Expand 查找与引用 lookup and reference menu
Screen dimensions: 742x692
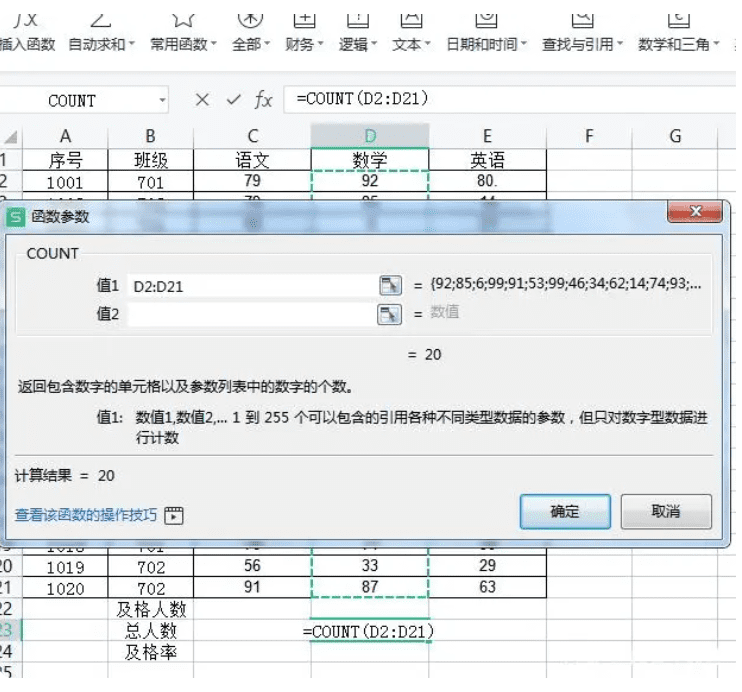coord(582,34)
